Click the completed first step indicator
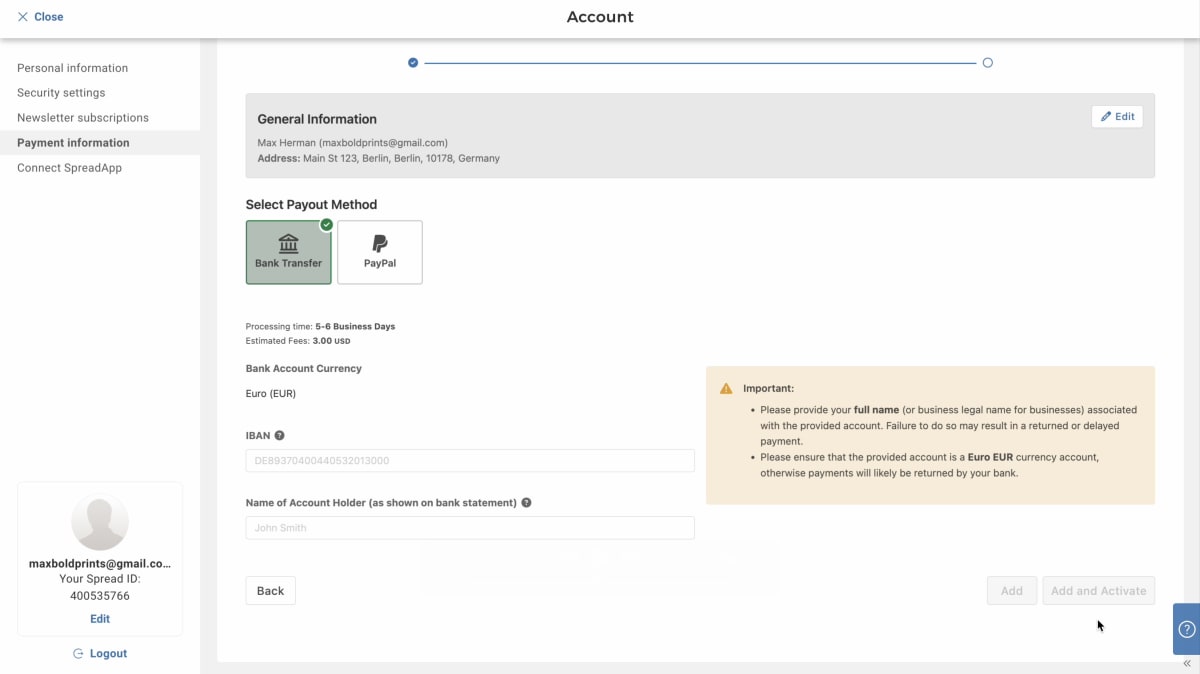 point(413,63)
